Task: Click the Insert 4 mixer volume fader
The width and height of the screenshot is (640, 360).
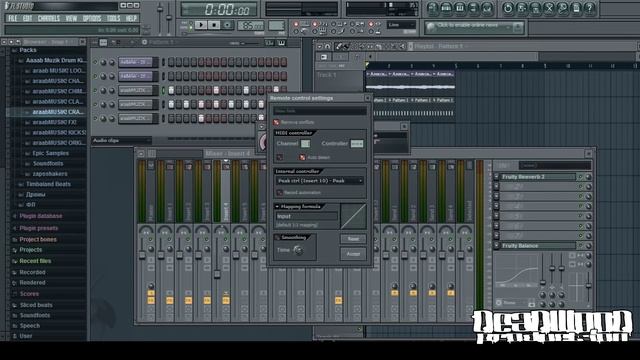Action: click(x=217, y=274)
